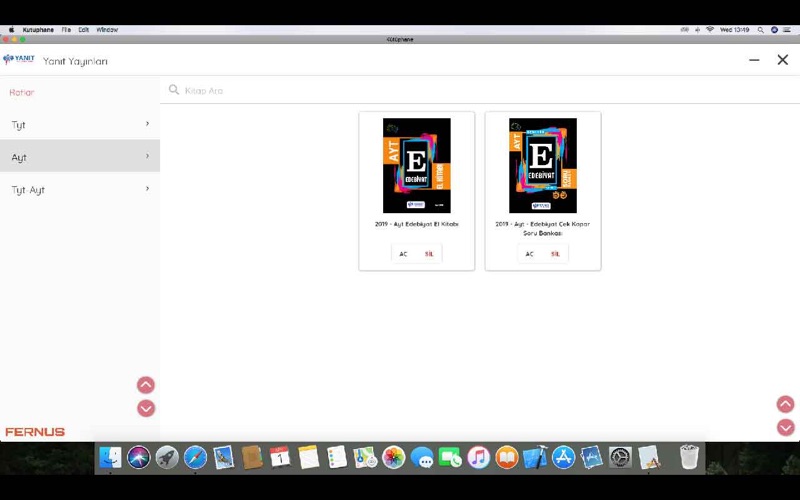Screen dimensions: 800x500
Task: Open the Kutuphane menu
Action: point(38,30)
